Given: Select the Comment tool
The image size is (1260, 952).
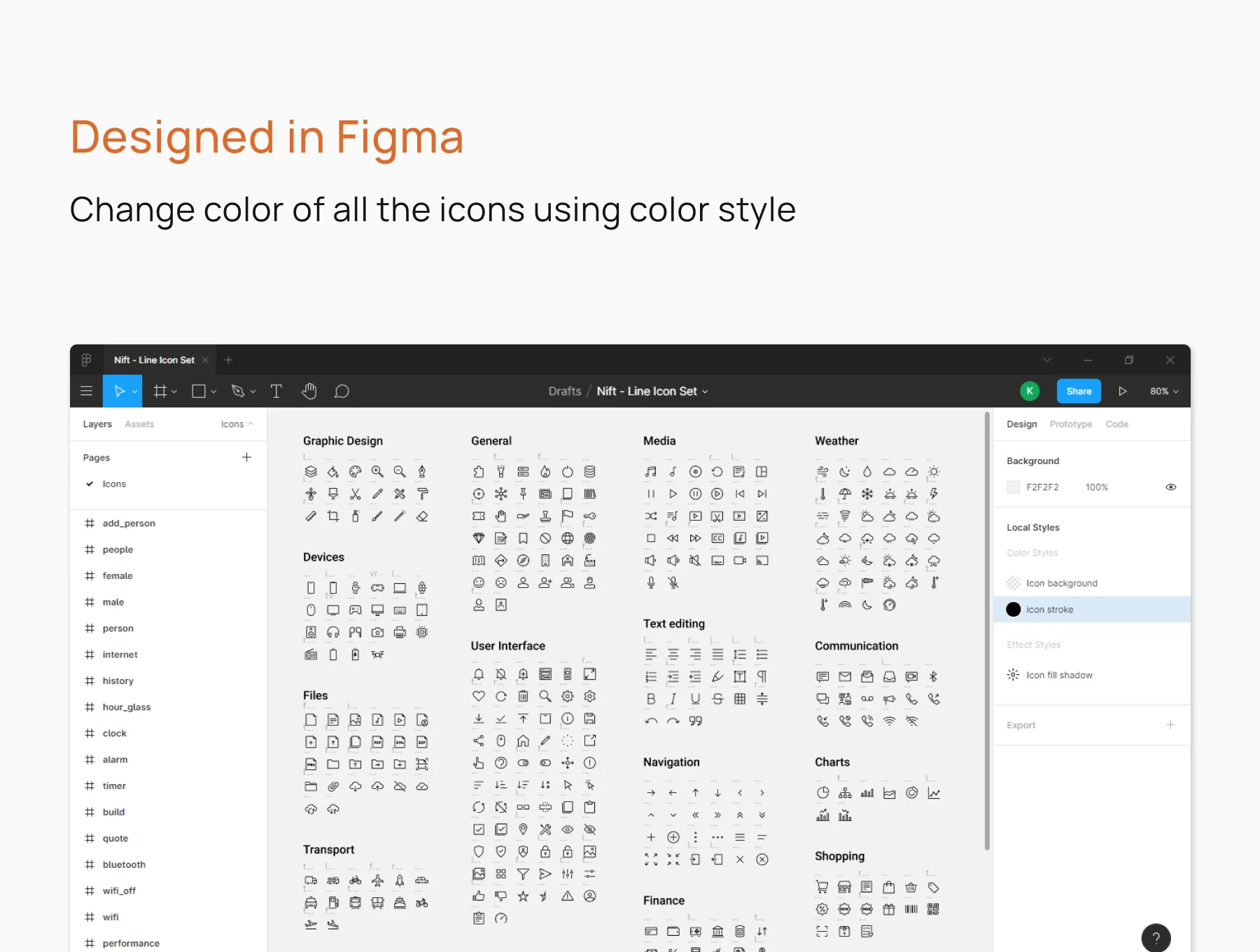Looking at the screenshot, I should (x=342, y=391).
